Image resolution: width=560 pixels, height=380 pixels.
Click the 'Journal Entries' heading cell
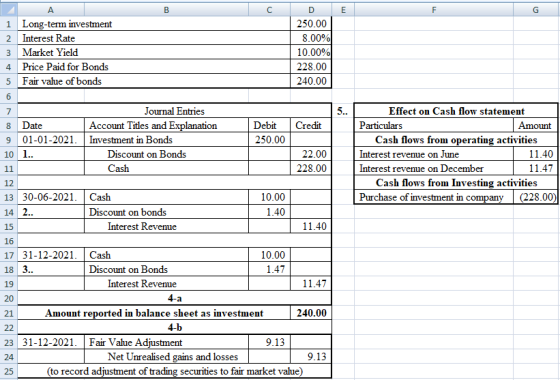pos(174,111)
